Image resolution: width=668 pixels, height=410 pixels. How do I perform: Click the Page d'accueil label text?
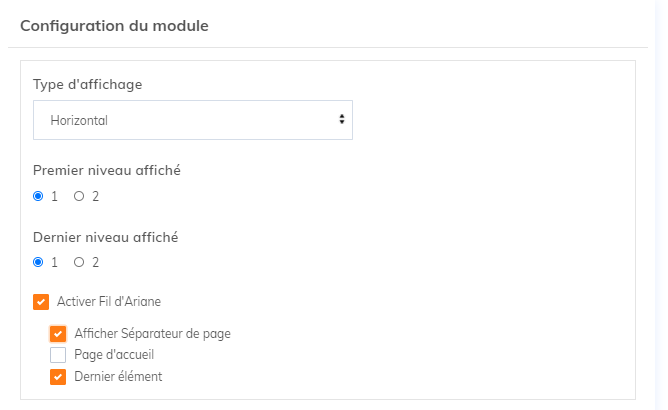pos(114,355)
